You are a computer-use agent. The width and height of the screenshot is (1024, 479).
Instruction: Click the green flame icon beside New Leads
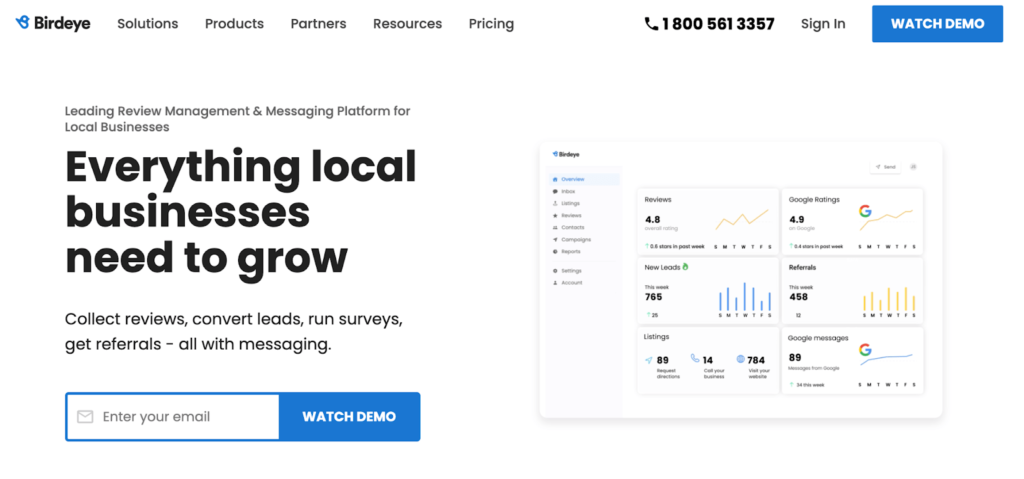686,267
